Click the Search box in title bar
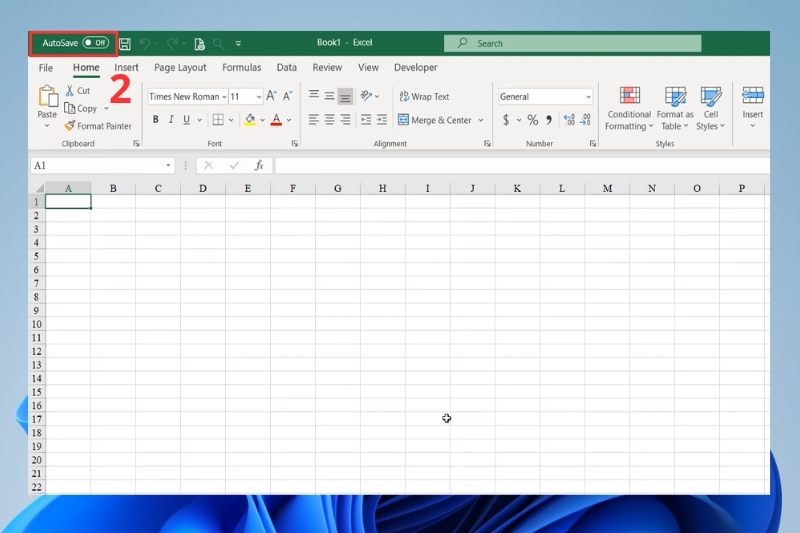 click(572, 43)
